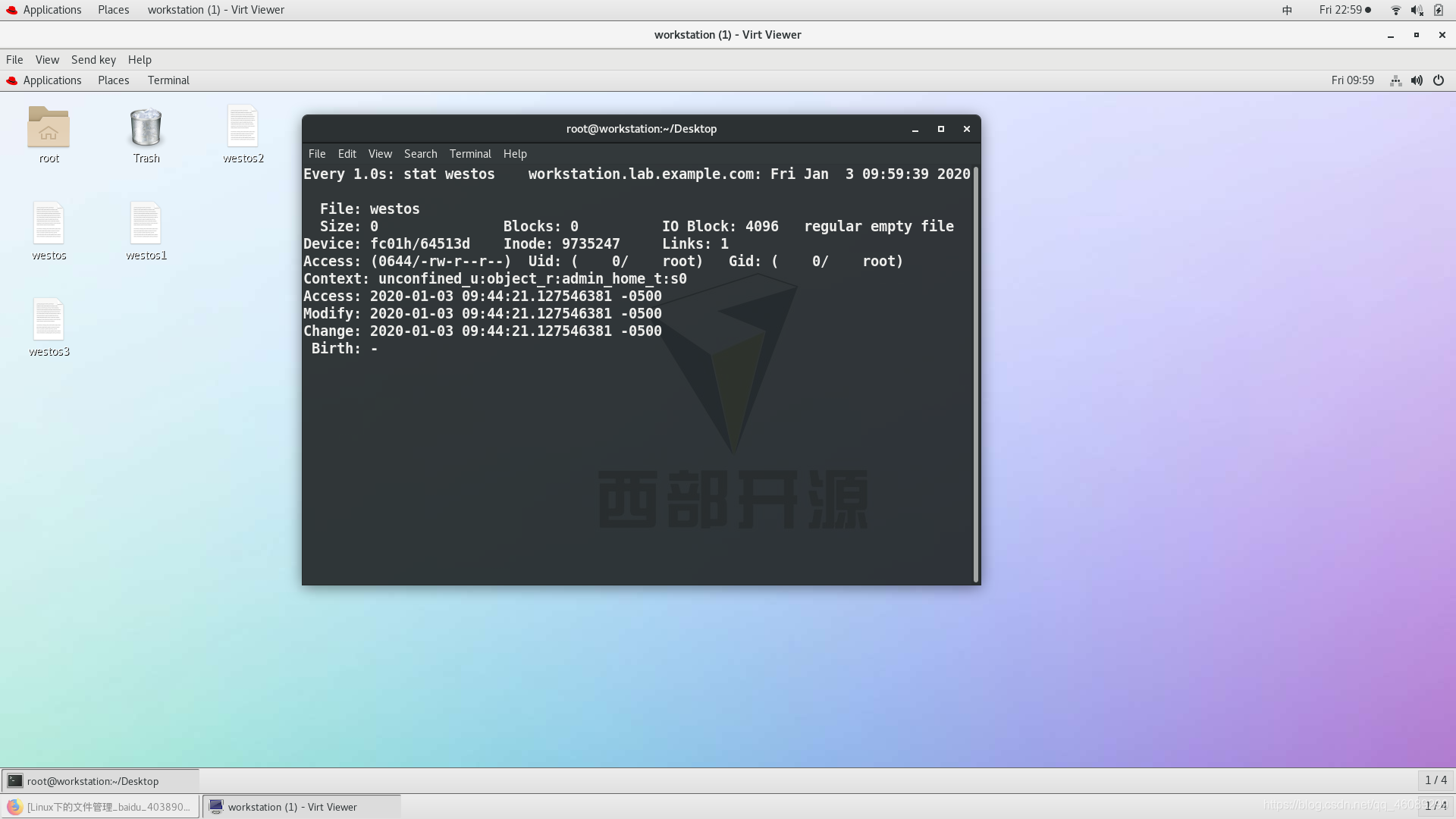Image resolution: width=1456 pixels, height=819 pixels.
Task: Open the host Applications menu
Action: [44, 10]
